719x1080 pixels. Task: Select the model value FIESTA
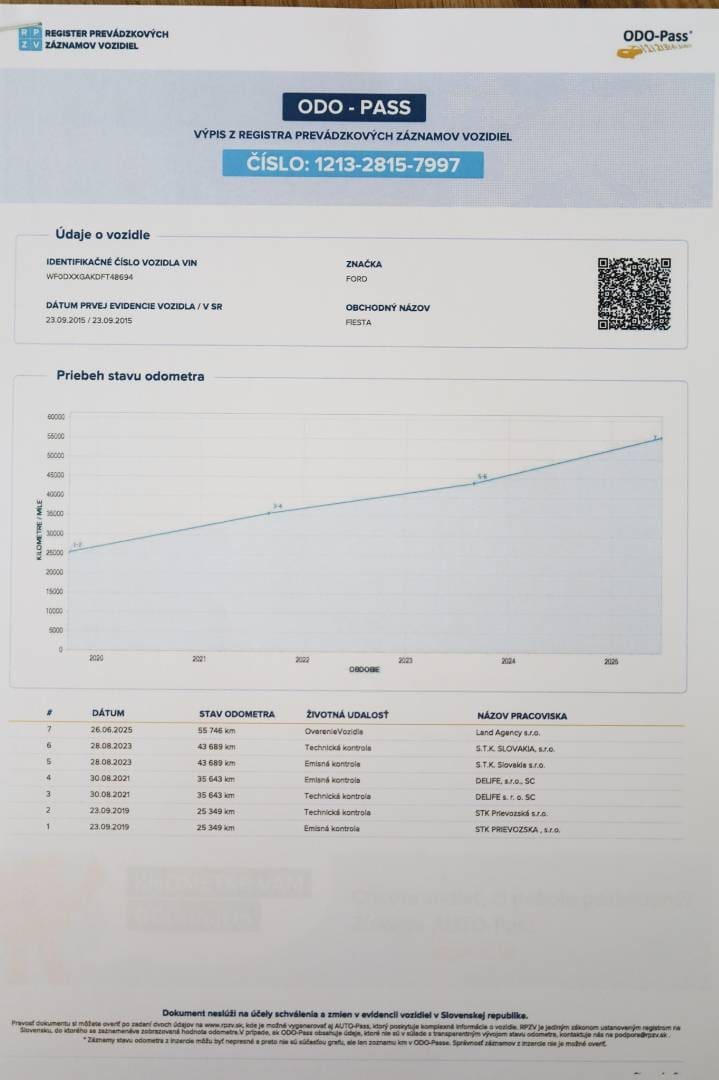click(x=358, y=322)
